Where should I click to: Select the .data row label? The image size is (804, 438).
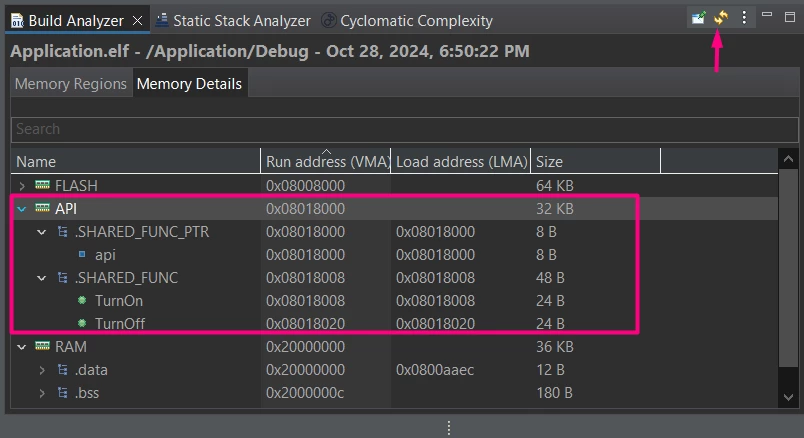(91, 370)
